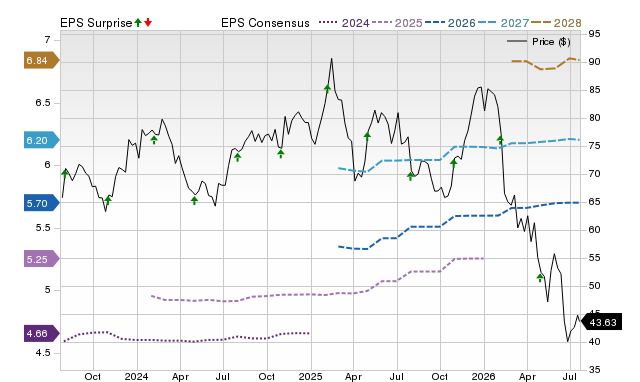Toggle the Price ($) line legend entry
This screenshot has height=382, width=640.
[x=539, y=42]
